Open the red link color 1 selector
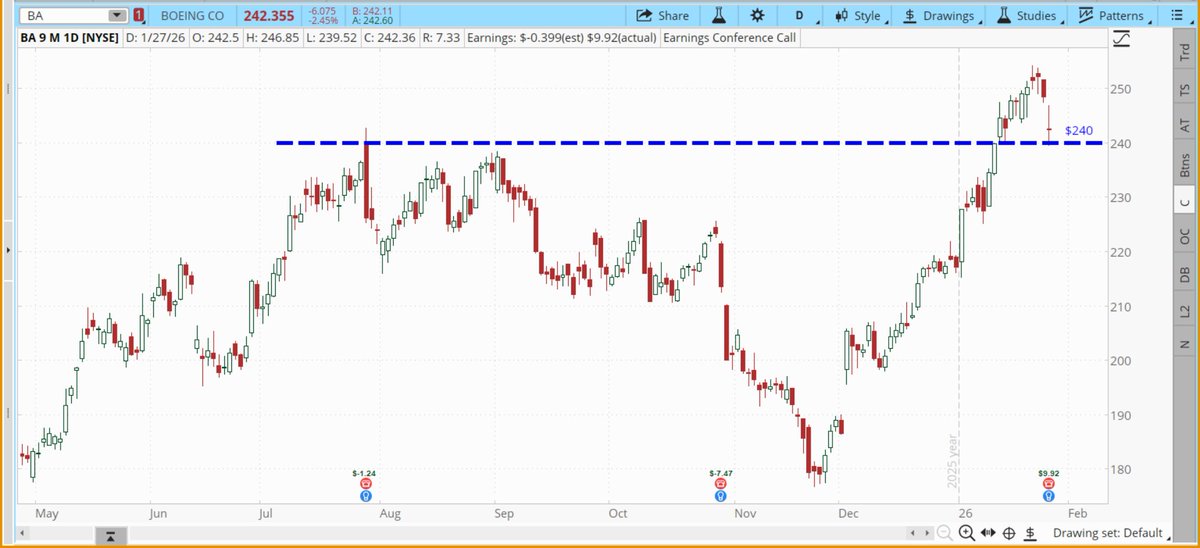1200x548 pixels. tap(139, 15)
